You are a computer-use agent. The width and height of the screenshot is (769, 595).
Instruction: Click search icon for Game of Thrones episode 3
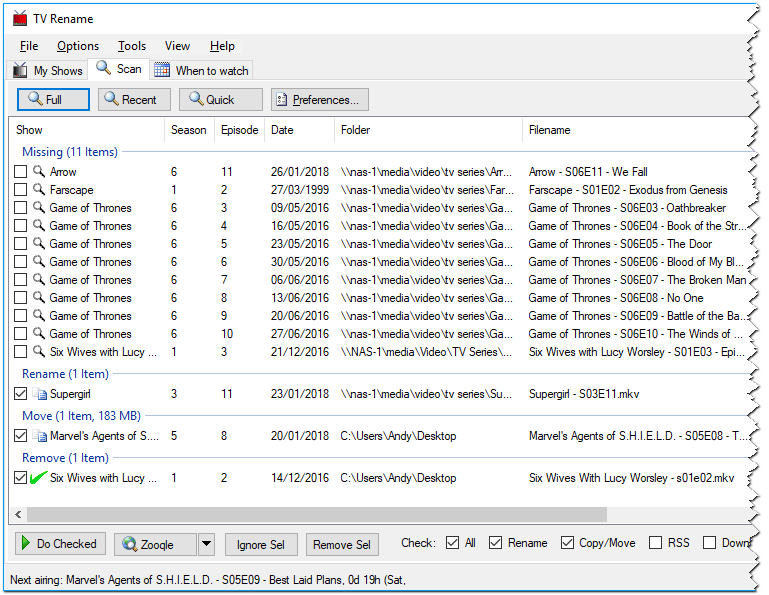pyautogui.click(x=39, y=207)
